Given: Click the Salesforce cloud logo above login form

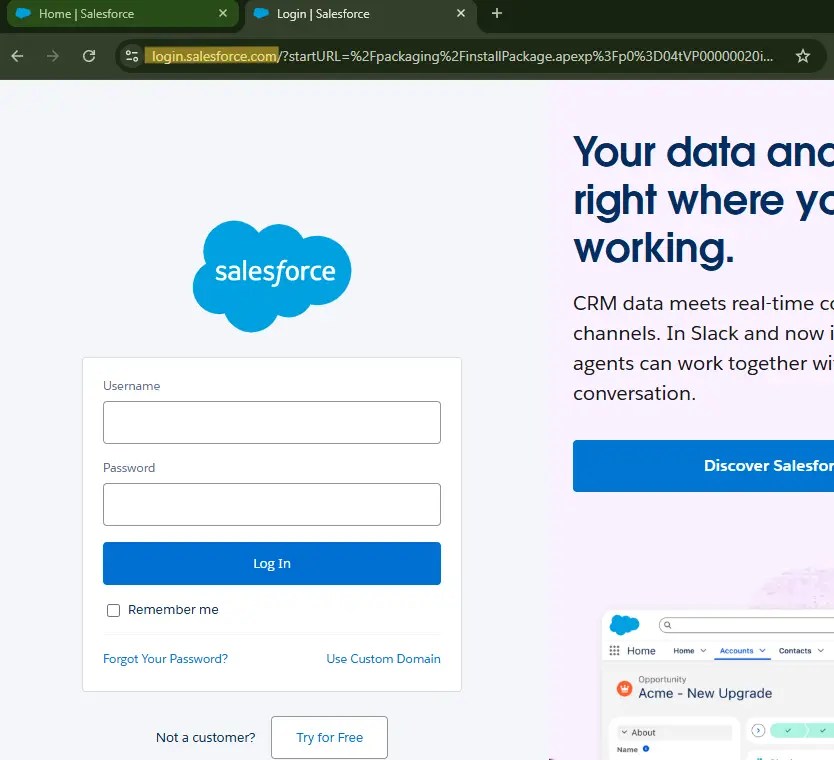Looking at the screenshot, I should click(x=271, y=272).
